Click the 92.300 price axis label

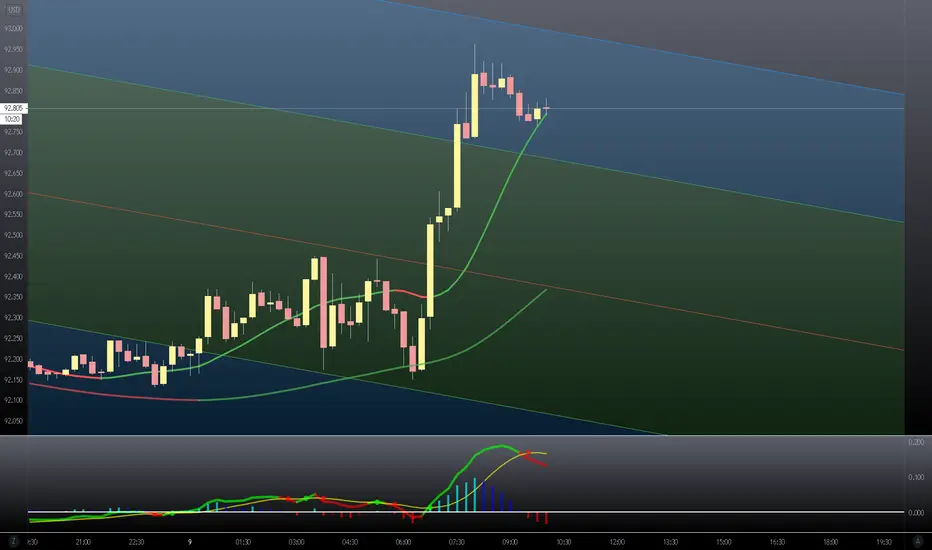click(13, 318)
